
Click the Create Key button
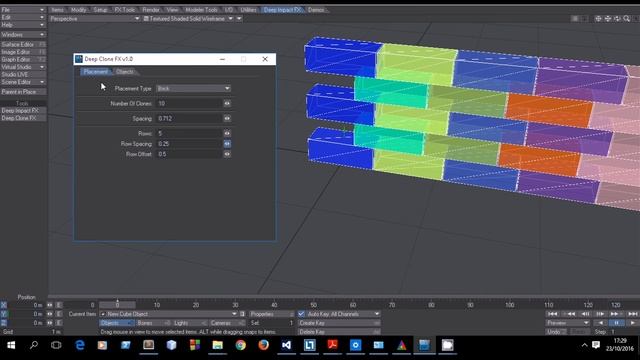339,323
